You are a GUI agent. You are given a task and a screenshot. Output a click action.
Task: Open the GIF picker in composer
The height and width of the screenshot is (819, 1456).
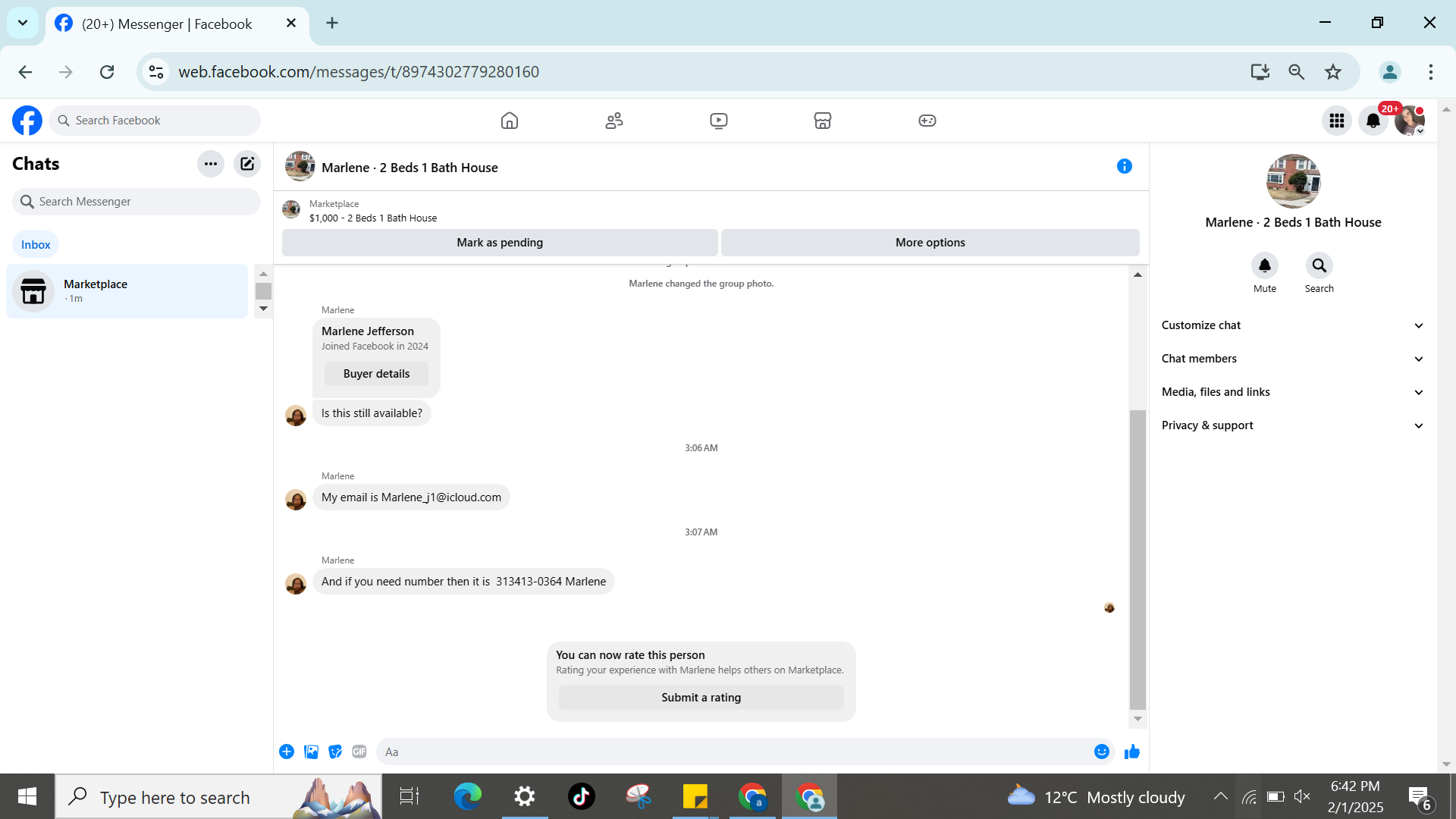359,752
